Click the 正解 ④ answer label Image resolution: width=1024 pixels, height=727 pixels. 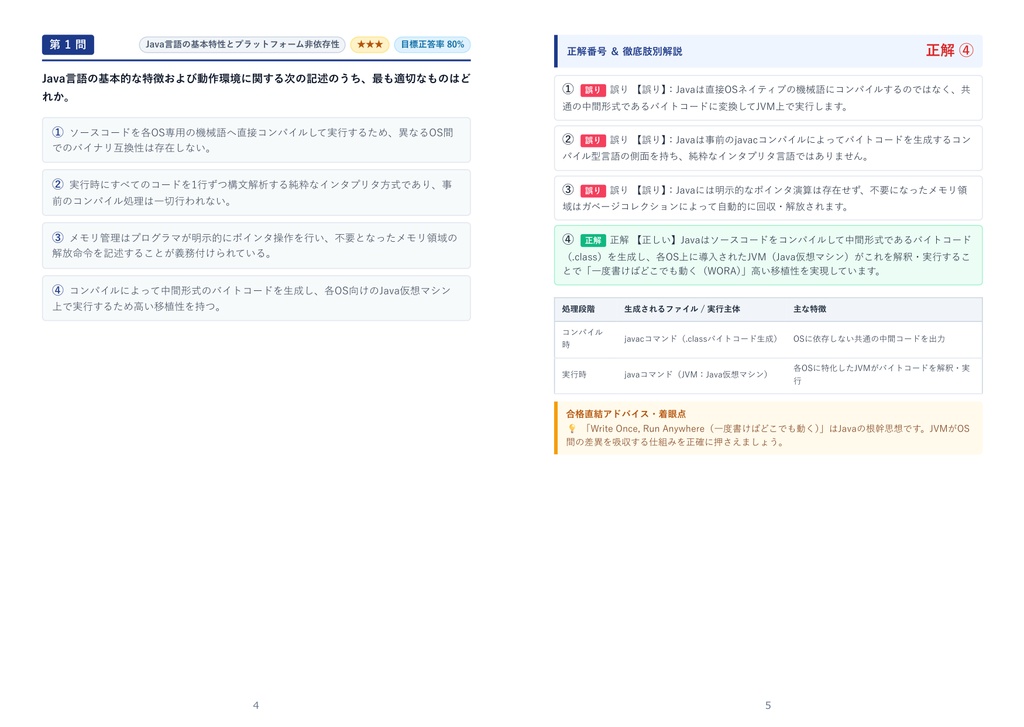950,50
